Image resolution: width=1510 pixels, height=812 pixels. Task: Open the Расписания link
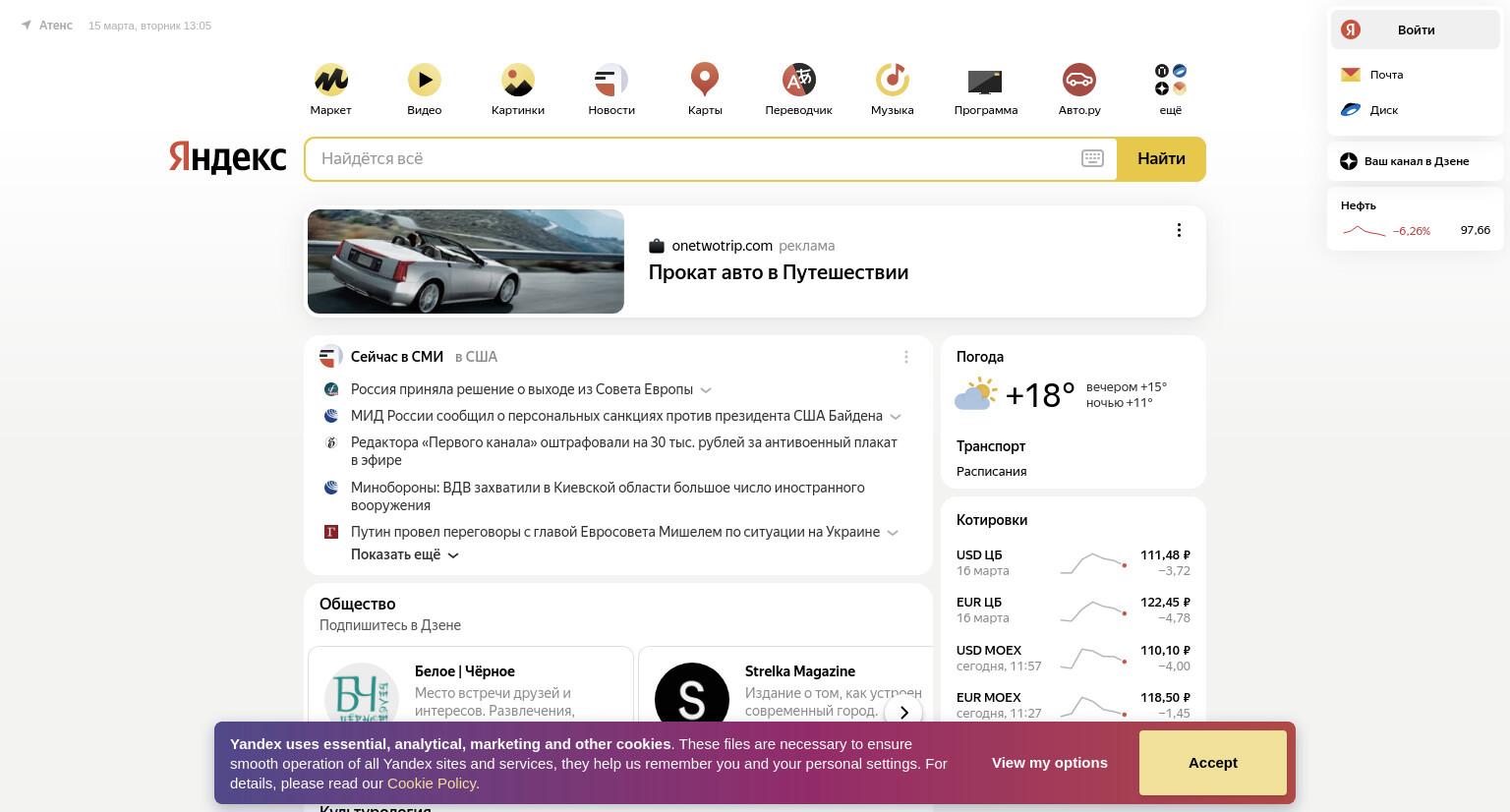991,472
